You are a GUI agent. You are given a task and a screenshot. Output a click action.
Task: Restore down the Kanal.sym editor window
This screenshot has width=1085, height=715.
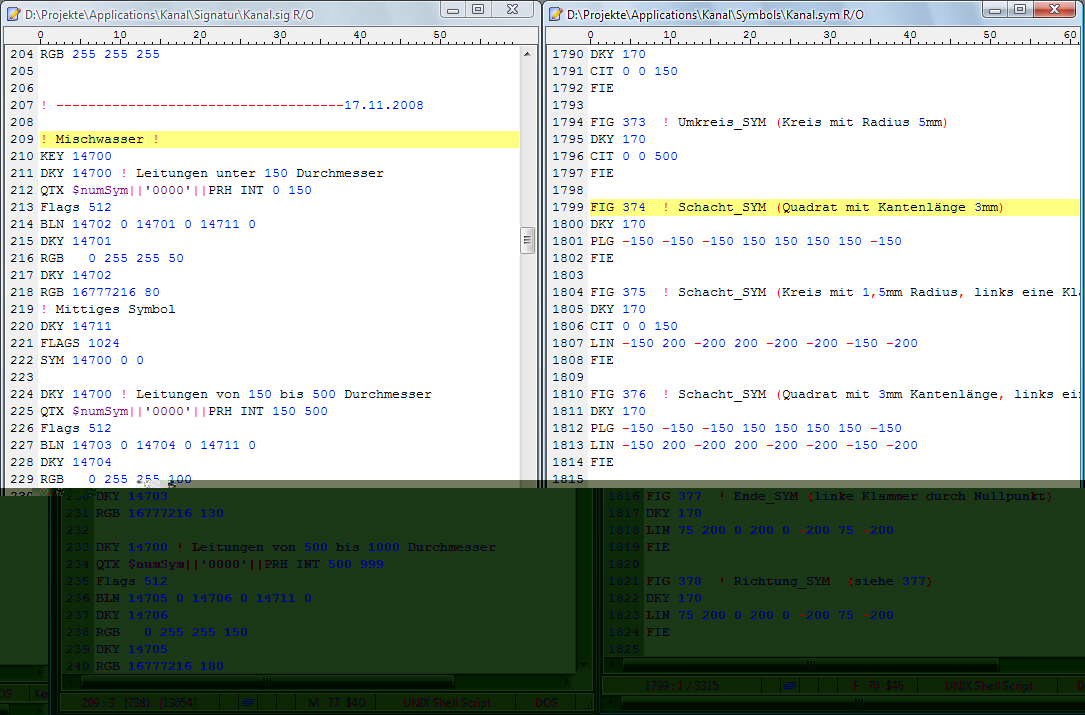pyautogui.click(x=1020, y=10)
